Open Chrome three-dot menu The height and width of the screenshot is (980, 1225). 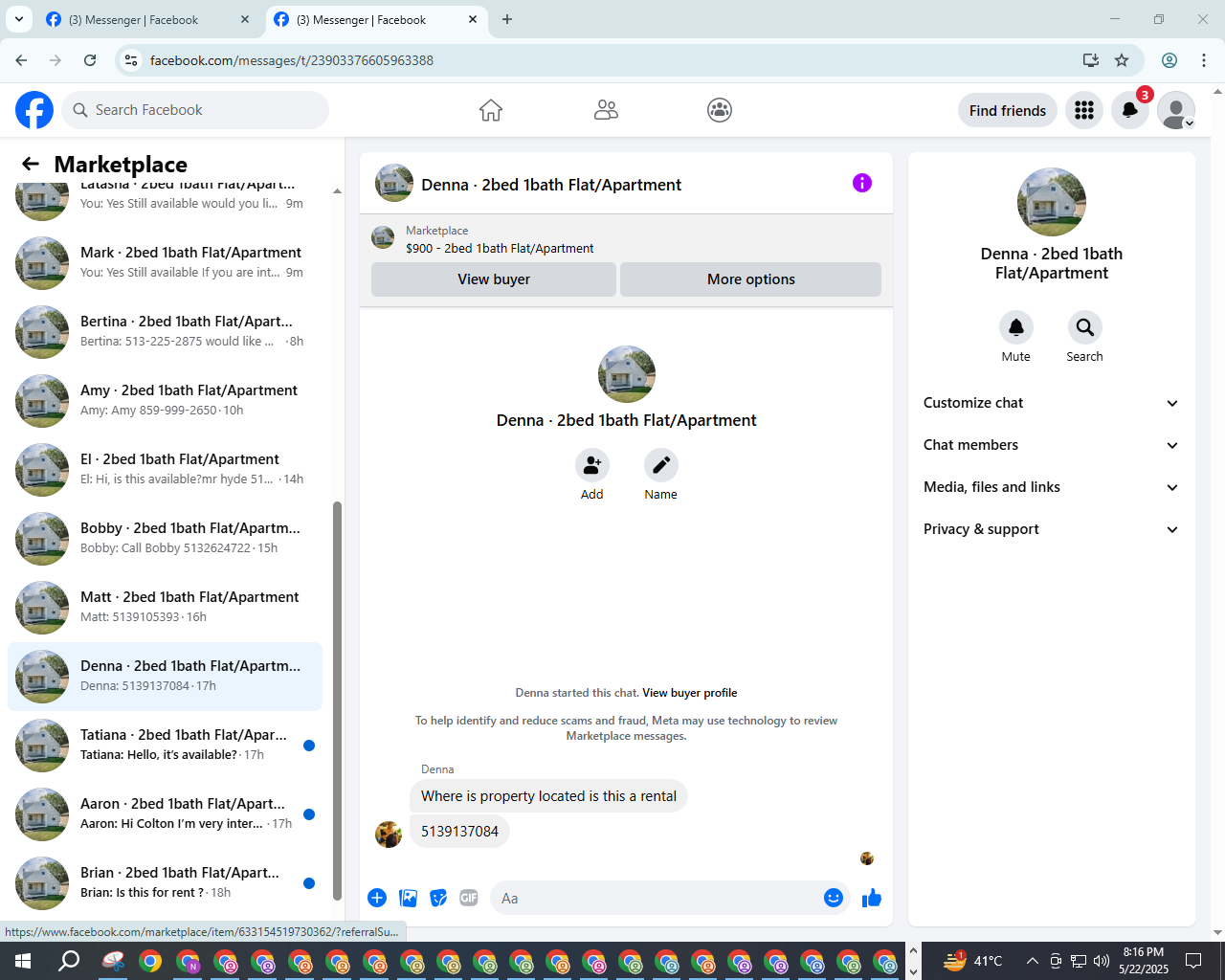click(1204, 60)
